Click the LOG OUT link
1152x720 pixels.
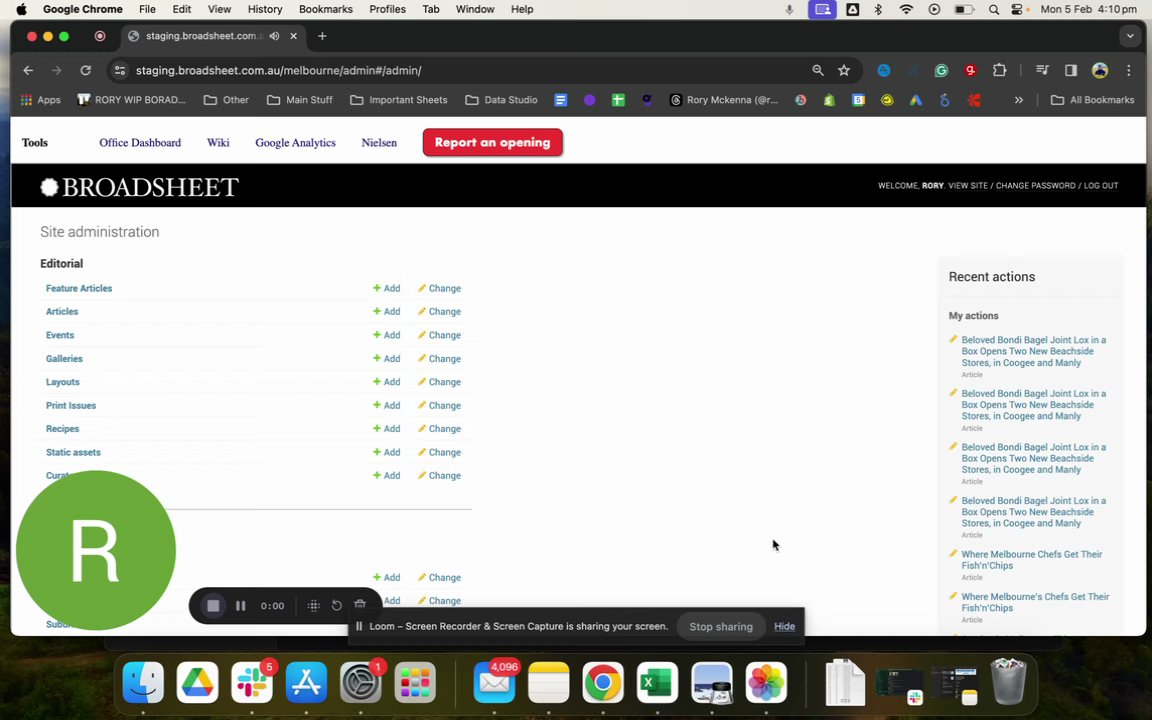point(1101,186)
